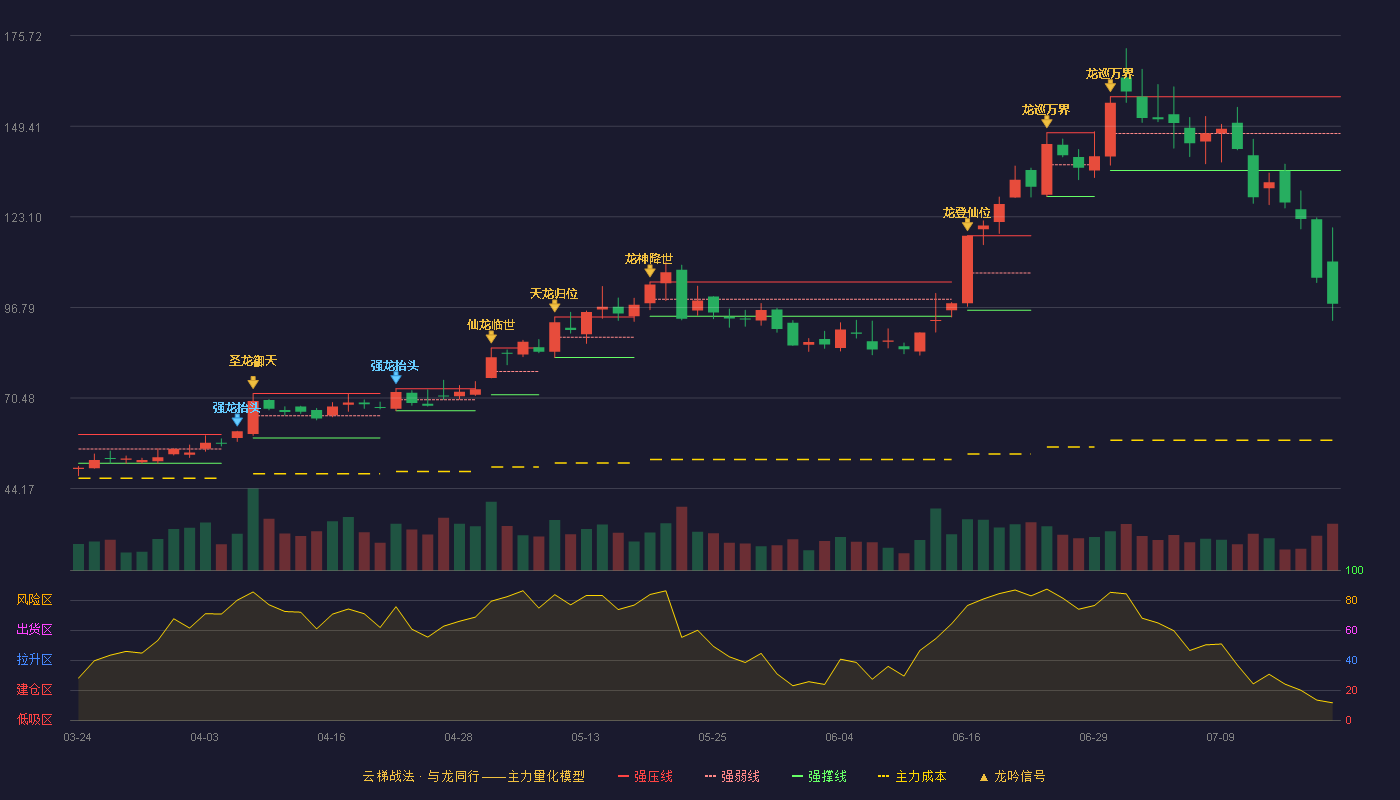Click the 03-24 date label
Image resolution: width=1400 pixels, height=800 pixels.
[77, 737]
